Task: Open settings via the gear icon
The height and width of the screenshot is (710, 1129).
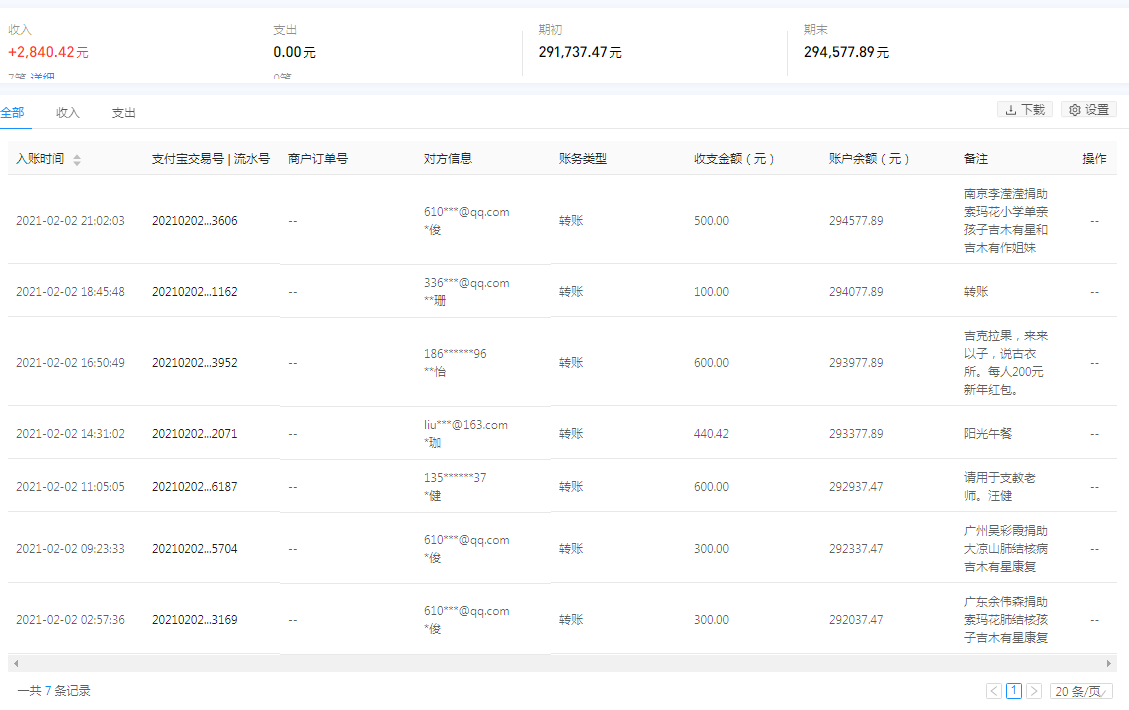Action: click(x=1072, y=110)
